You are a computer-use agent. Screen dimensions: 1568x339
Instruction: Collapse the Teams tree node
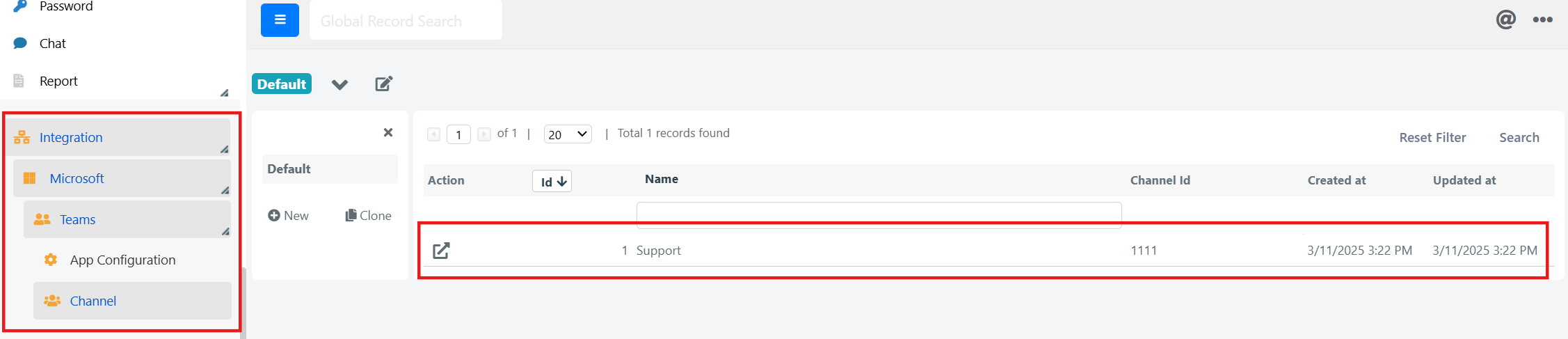[x=225, y=231]
